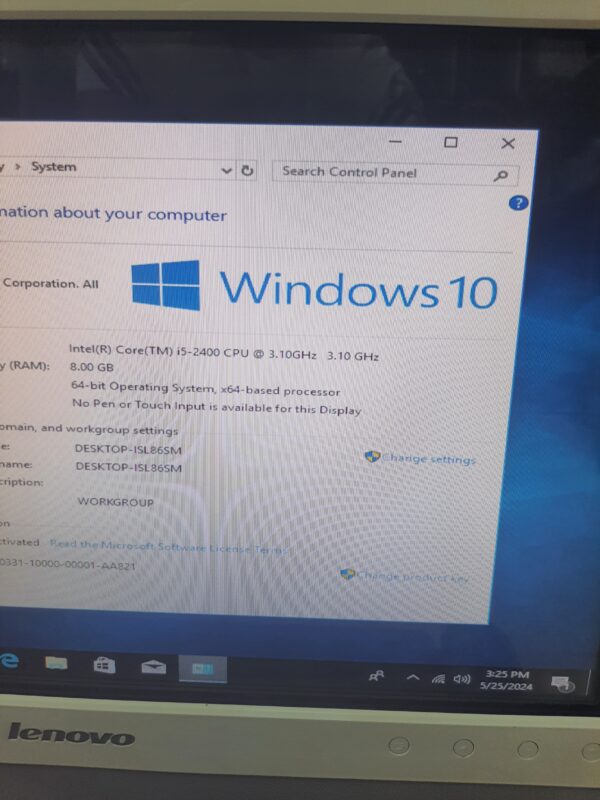Expand the address bar history dropdown
Image resolution: width=600 pixels, height=800 pixels.
pos(226,171)
